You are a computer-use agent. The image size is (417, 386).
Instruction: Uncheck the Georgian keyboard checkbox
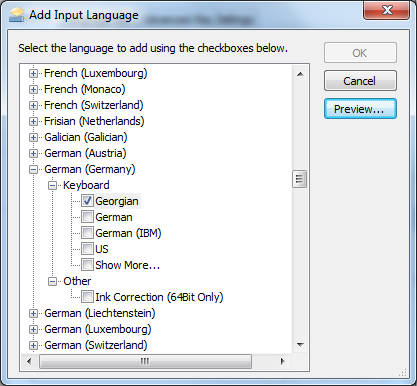pyautogui.click(x=87, y=201)
